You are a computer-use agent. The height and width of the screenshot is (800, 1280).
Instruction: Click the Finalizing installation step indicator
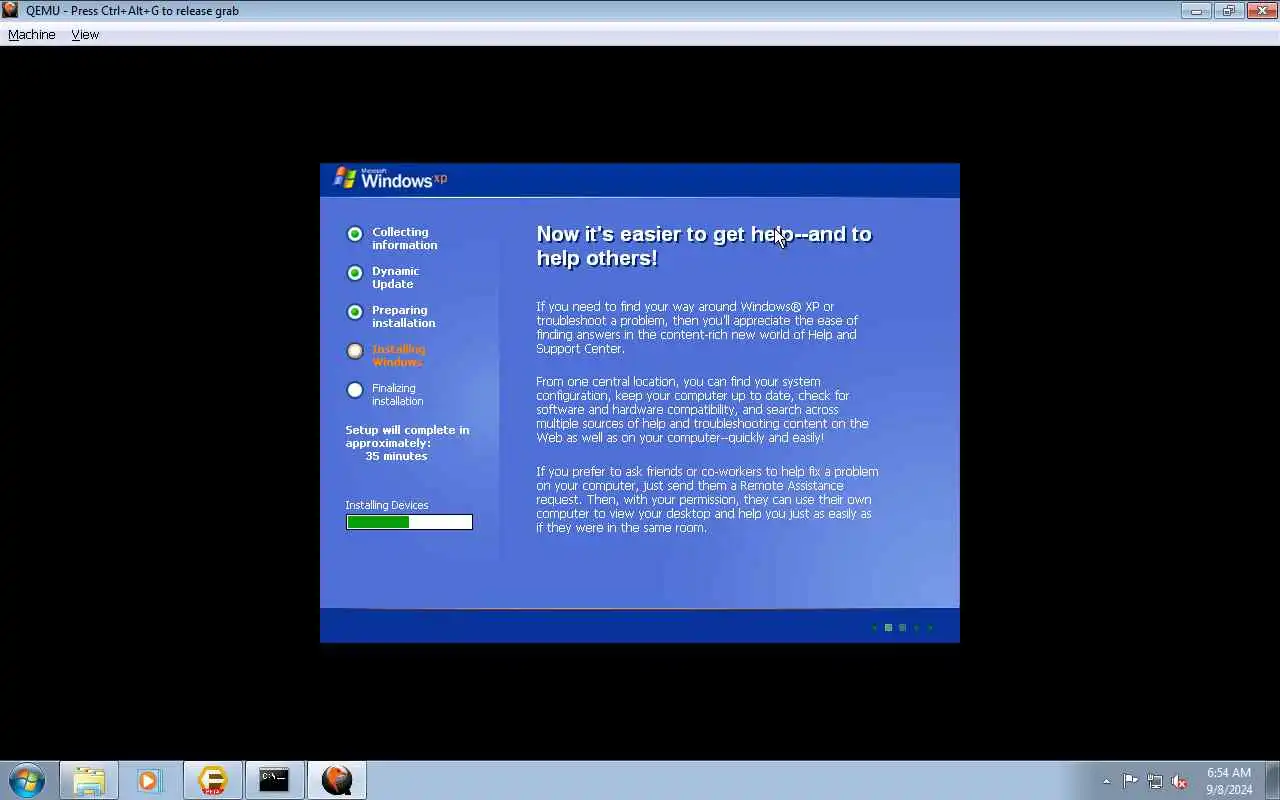point(355,390)
